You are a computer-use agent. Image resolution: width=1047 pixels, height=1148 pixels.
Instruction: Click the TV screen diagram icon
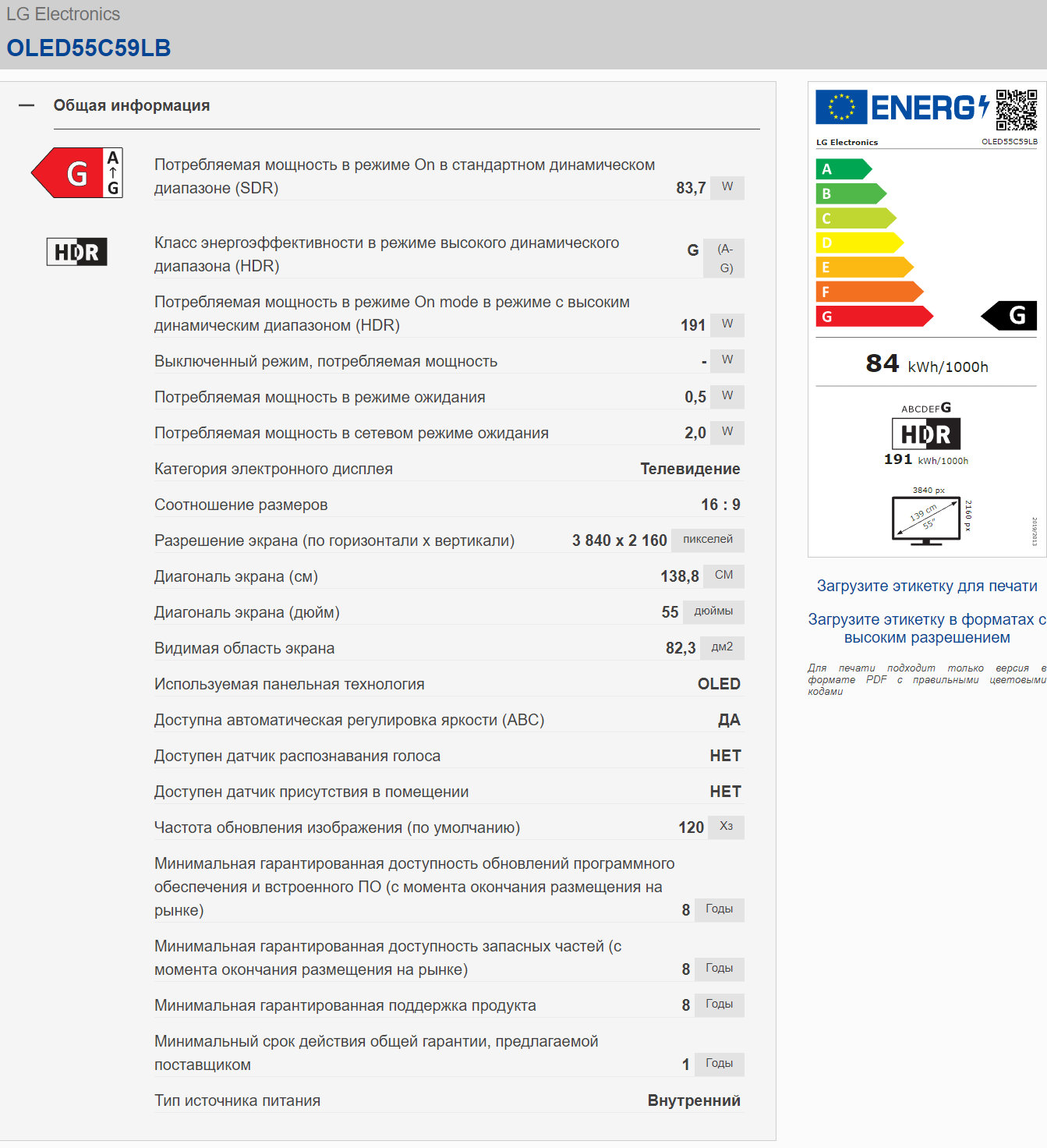926,520
